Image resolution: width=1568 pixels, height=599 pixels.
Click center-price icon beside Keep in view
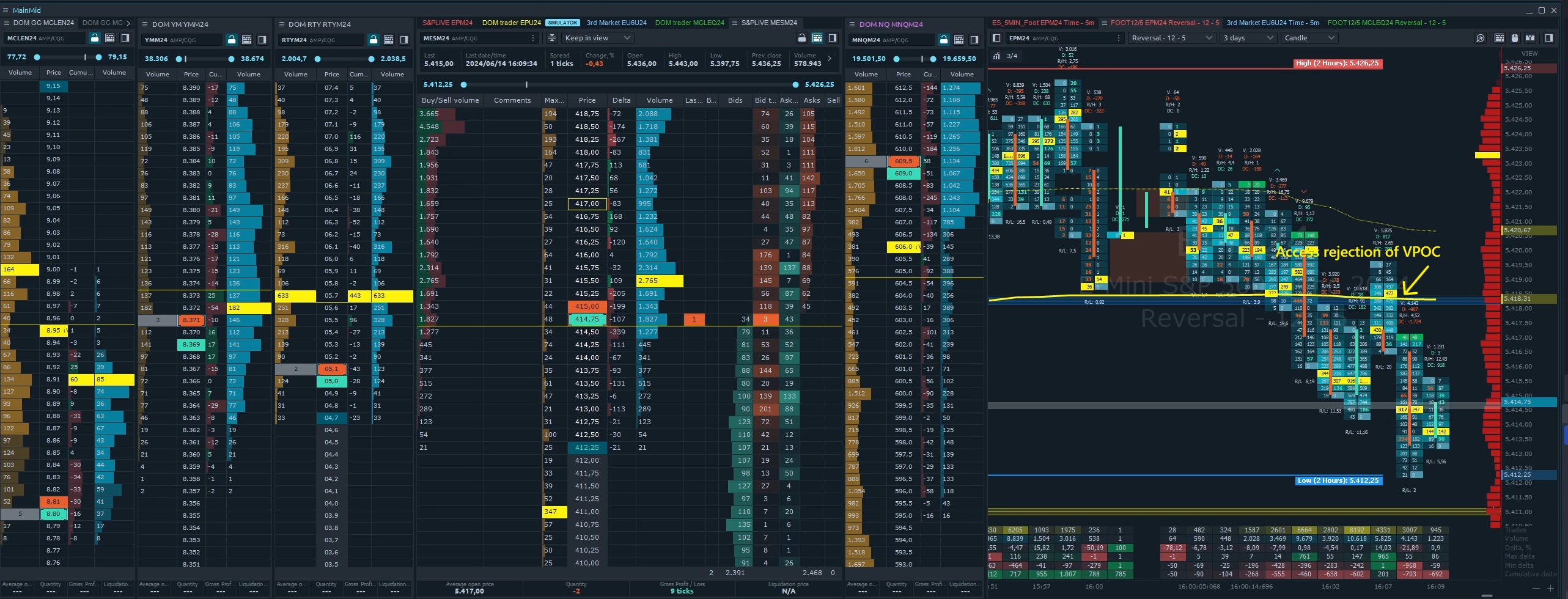point(552,38)
